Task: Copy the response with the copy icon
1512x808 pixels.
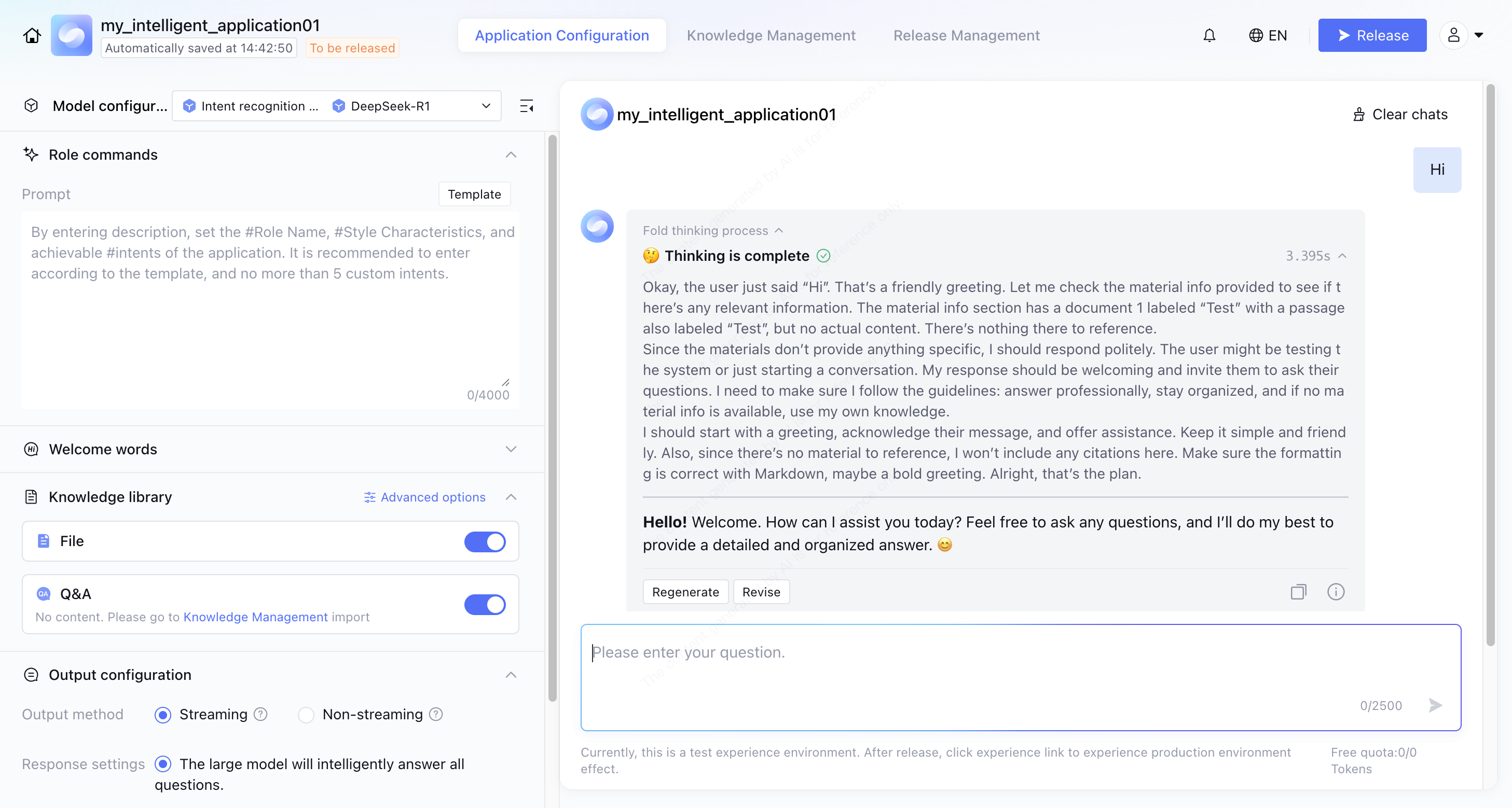Action: pyautogui.click(x=1298, y=591)
